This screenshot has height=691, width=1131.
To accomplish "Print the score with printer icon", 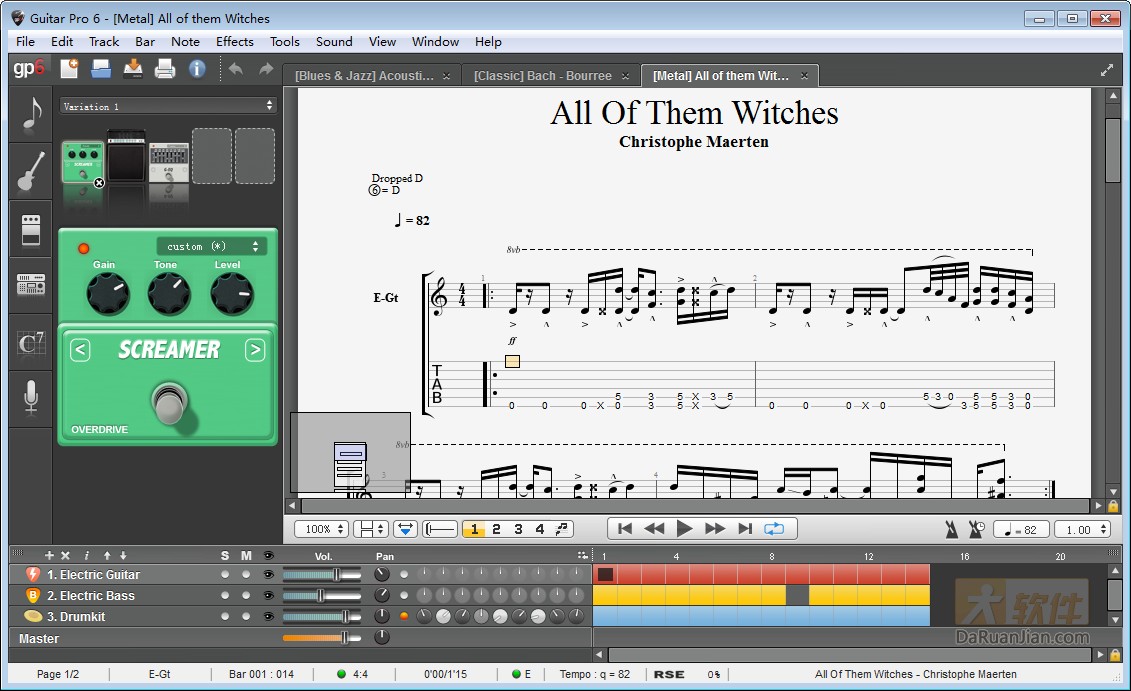I will [x=165, y=69].
